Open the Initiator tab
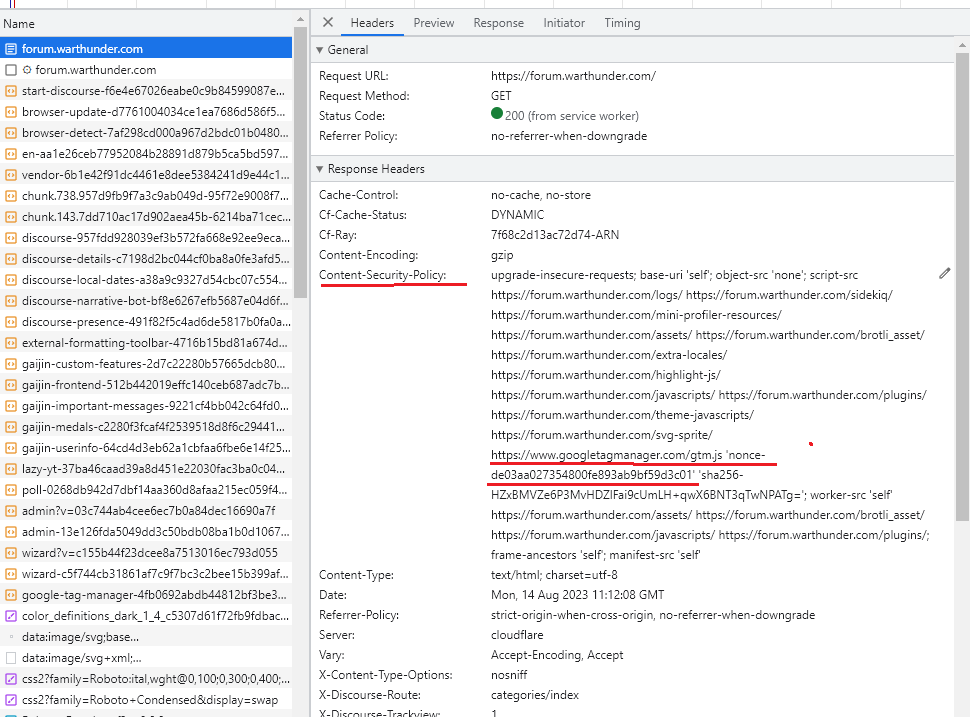The image size is (970, 717). coord(564,23)
